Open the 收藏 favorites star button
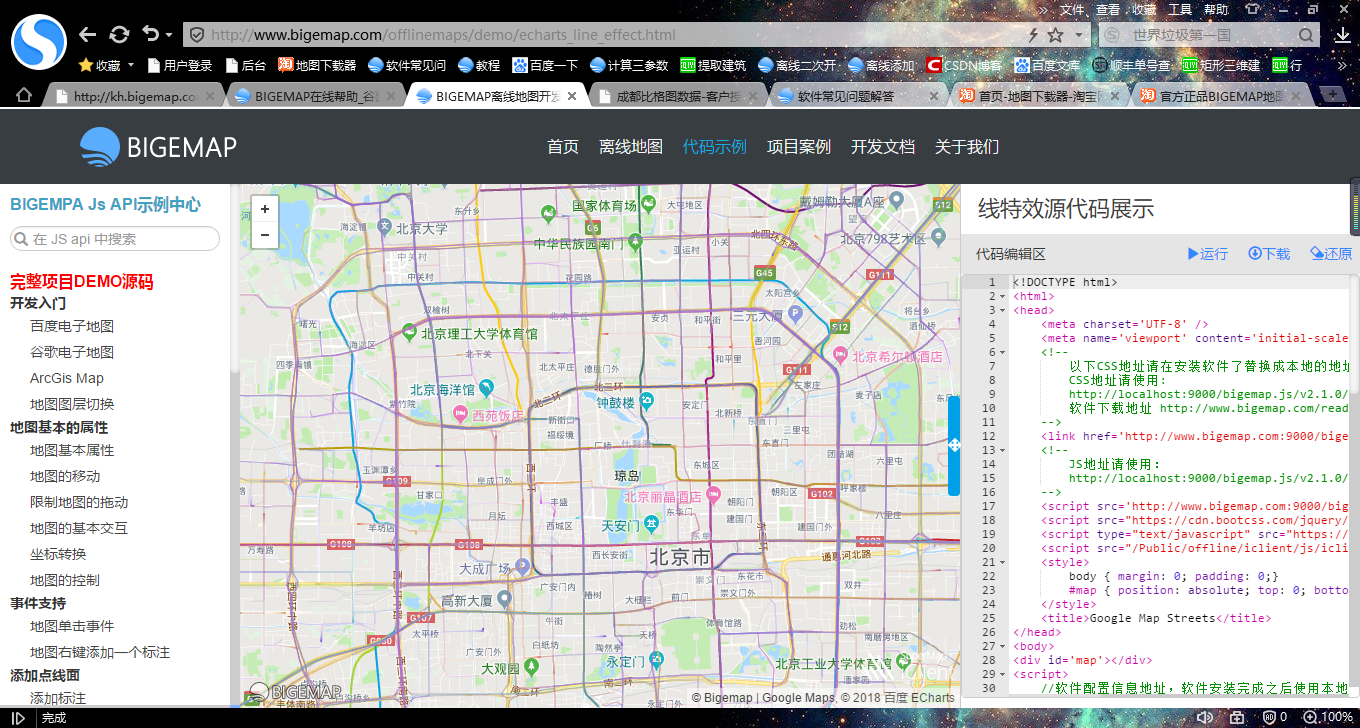Image resolution: width=1360 pixels, height=728 pixels. click(106, 65)
